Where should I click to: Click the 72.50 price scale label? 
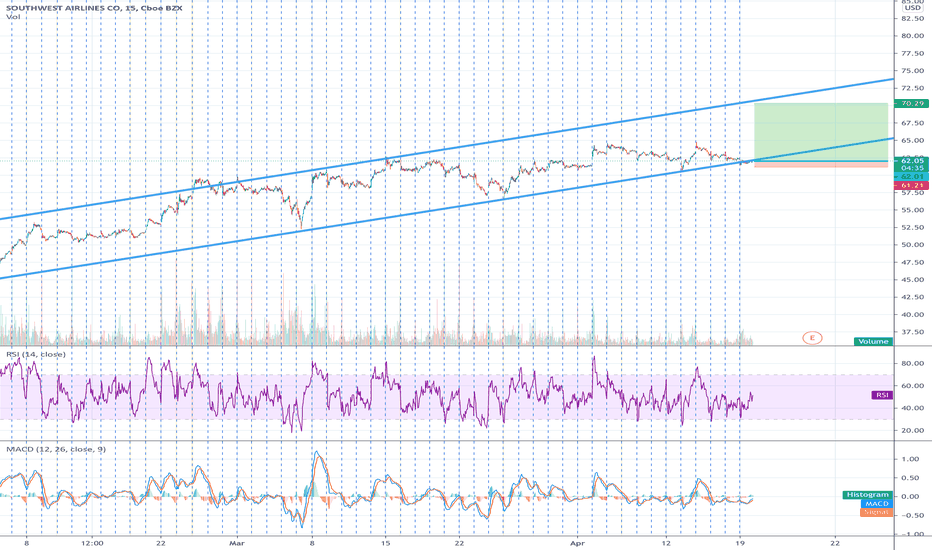tap(912, 88)
